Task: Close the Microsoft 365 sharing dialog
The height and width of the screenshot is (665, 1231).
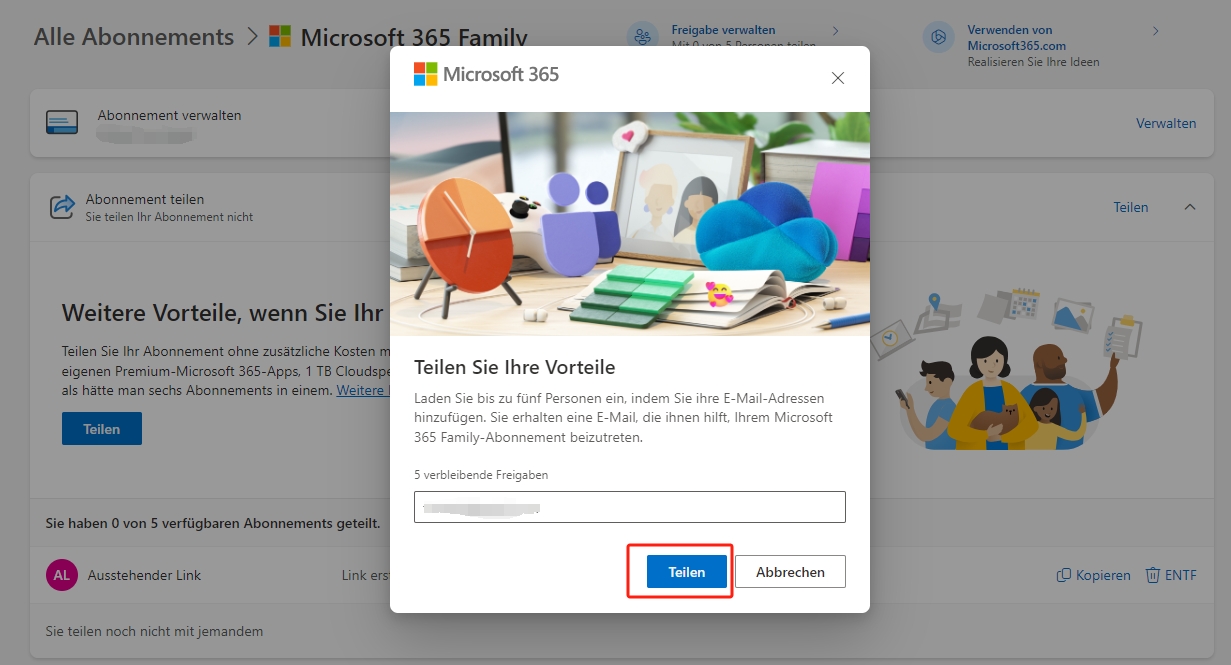Action: pyautogui.click(x=838, y=78)
